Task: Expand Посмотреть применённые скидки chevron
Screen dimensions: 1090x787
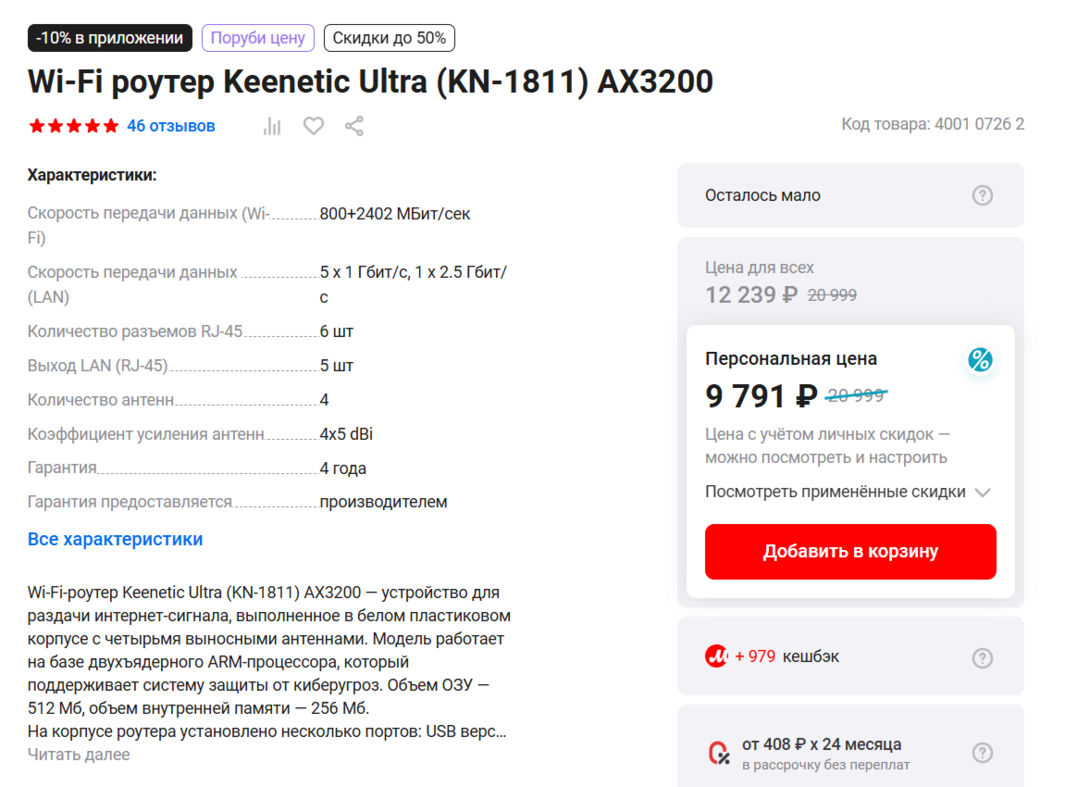Action: click(982, 492)
